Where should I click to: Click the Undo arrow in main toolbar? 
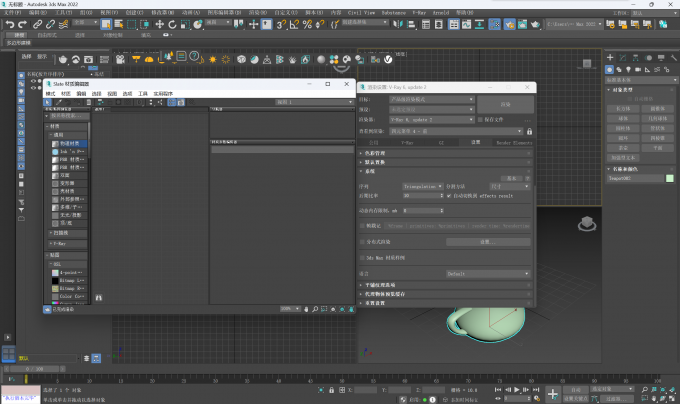pos(10,24)
